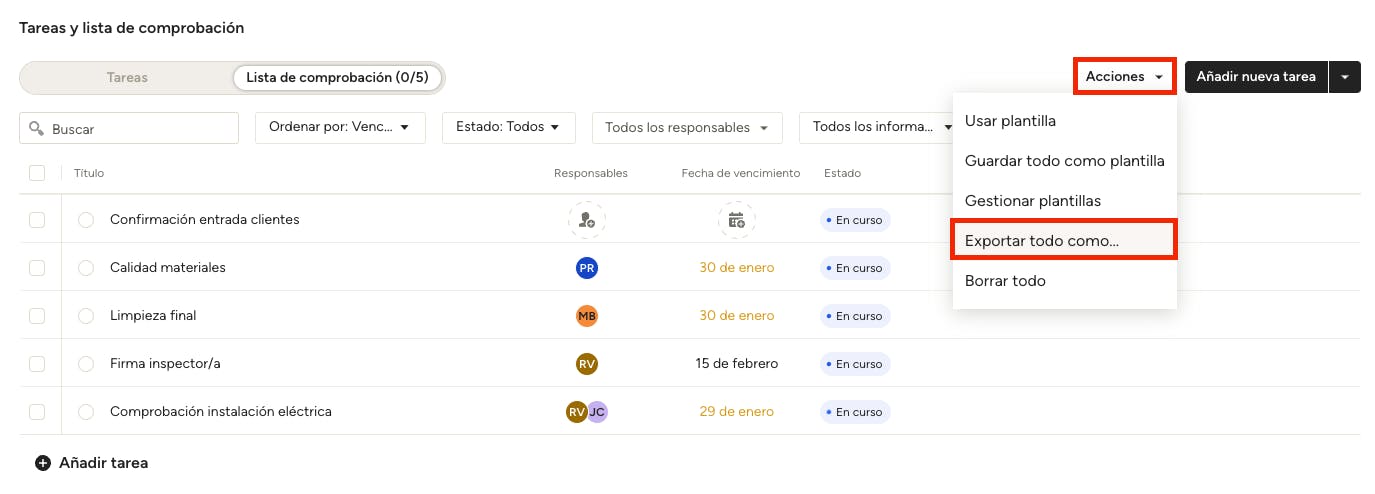Click the assign-responsible icon for Confirmación entrada clientes
The width and height of the screenshot is (1375, 494).
pos(587,220)
